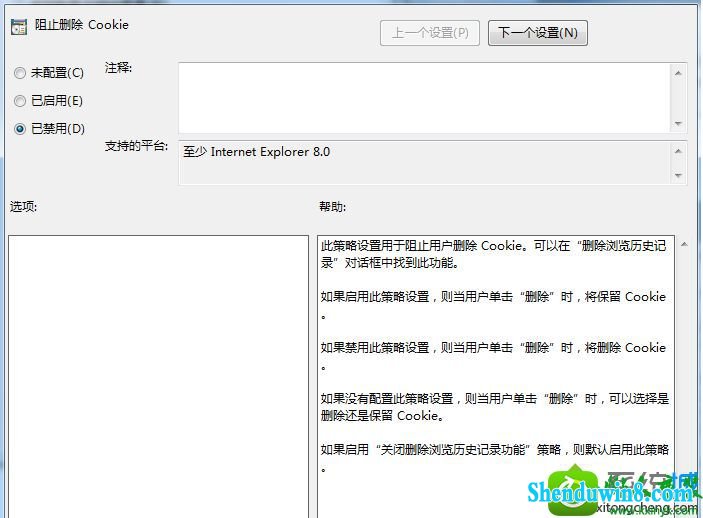Click the 下一个设置(N) button
Image resolution: width=703 pixels, height=518 pixels.
tap(538, 33)
